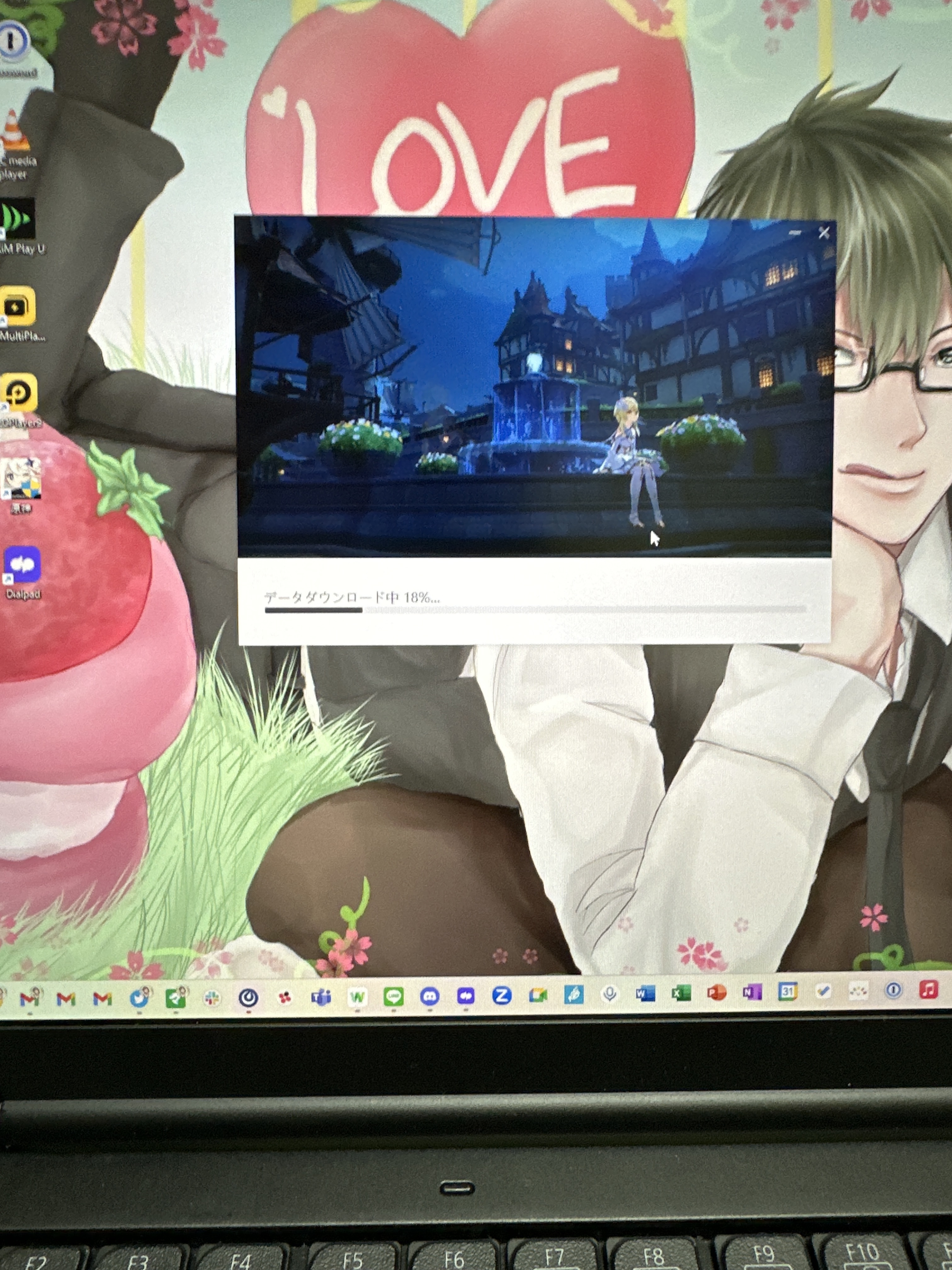Minimize the game launcher window

coord(795,232)
